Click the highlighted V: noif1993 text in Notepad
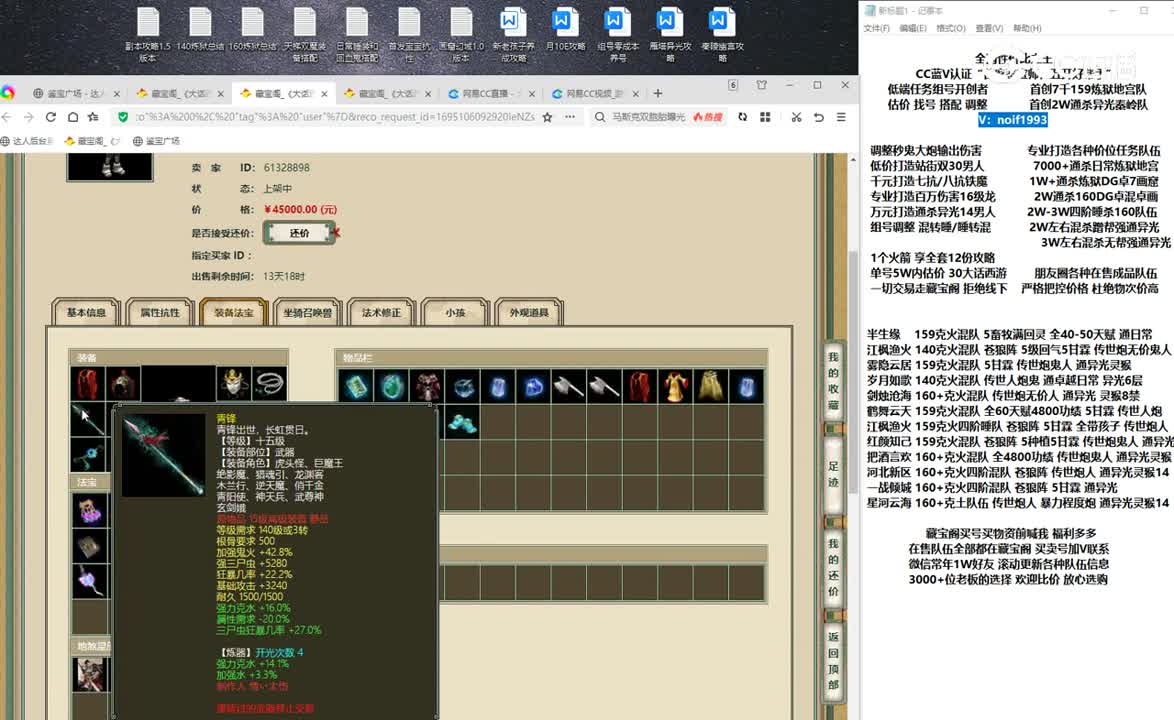This screenshot has height=720, width=1174. (x=1013, y=120)
